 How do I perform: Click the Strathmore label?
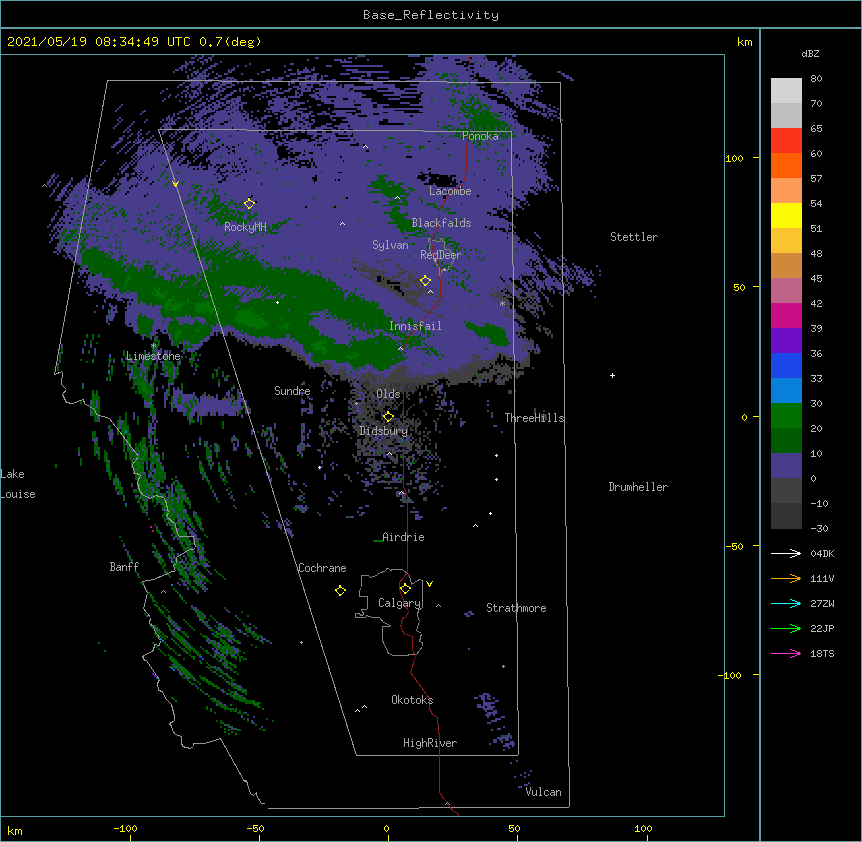(x=516, y=608)
